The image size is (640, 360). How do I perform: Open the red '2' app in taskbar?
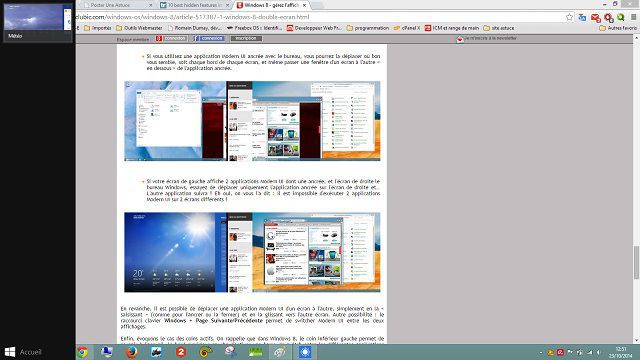[x=181, y=352]
